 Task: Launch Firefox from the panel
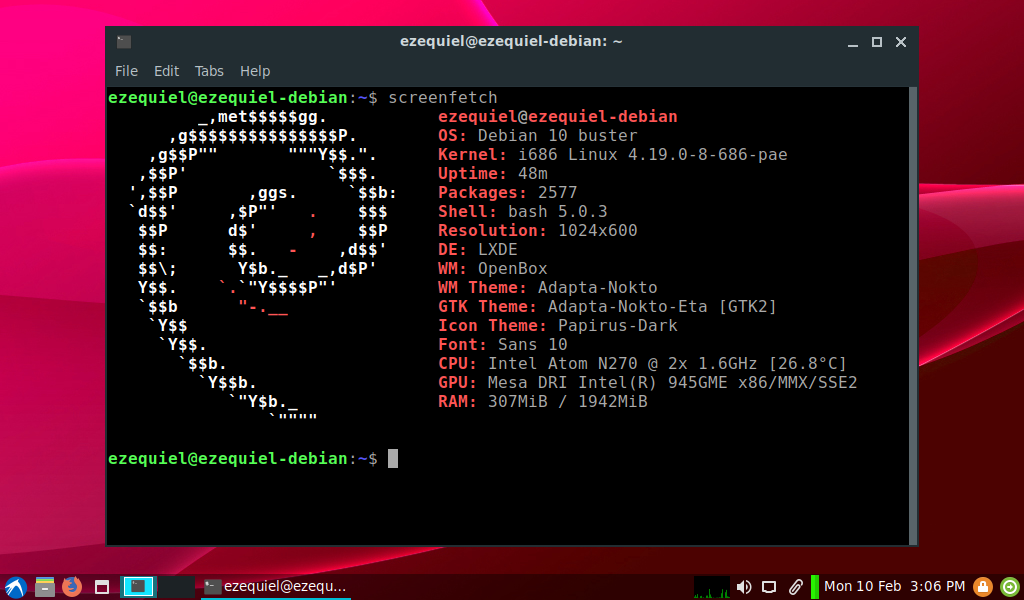coord(72,586)
